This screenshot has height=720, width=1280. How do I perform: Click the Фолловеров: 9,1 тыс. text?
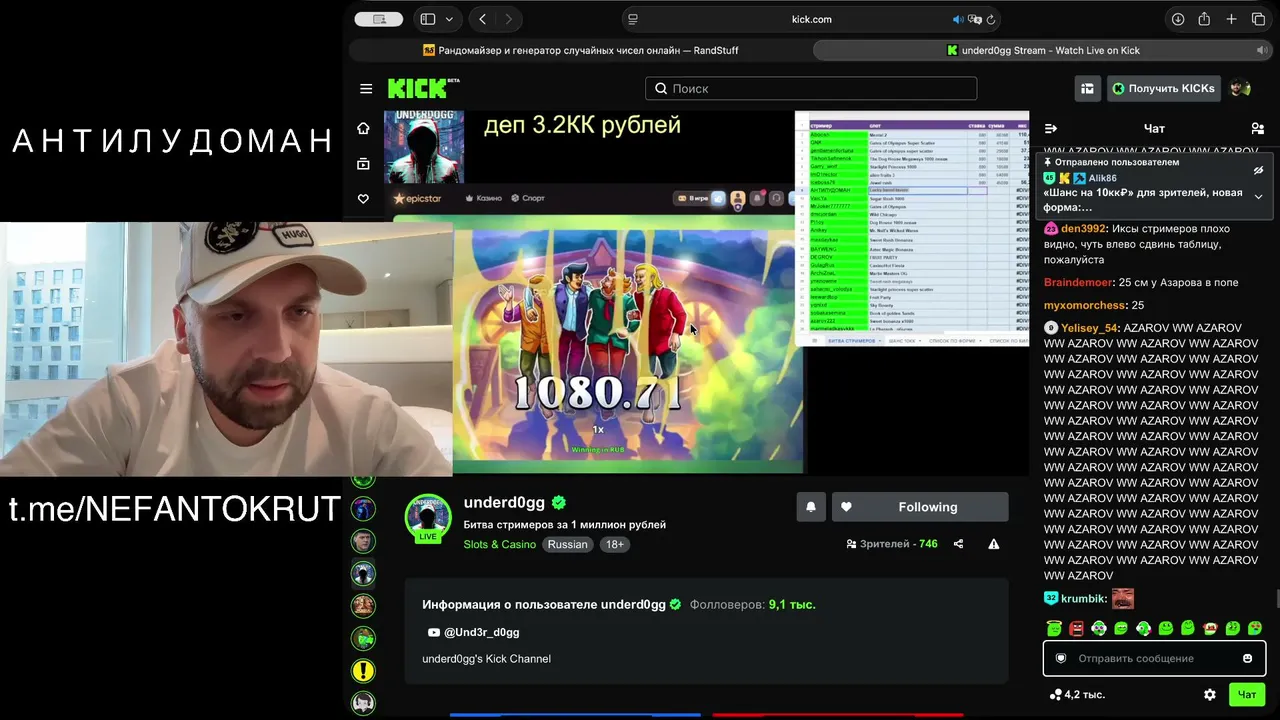(753, 604)
